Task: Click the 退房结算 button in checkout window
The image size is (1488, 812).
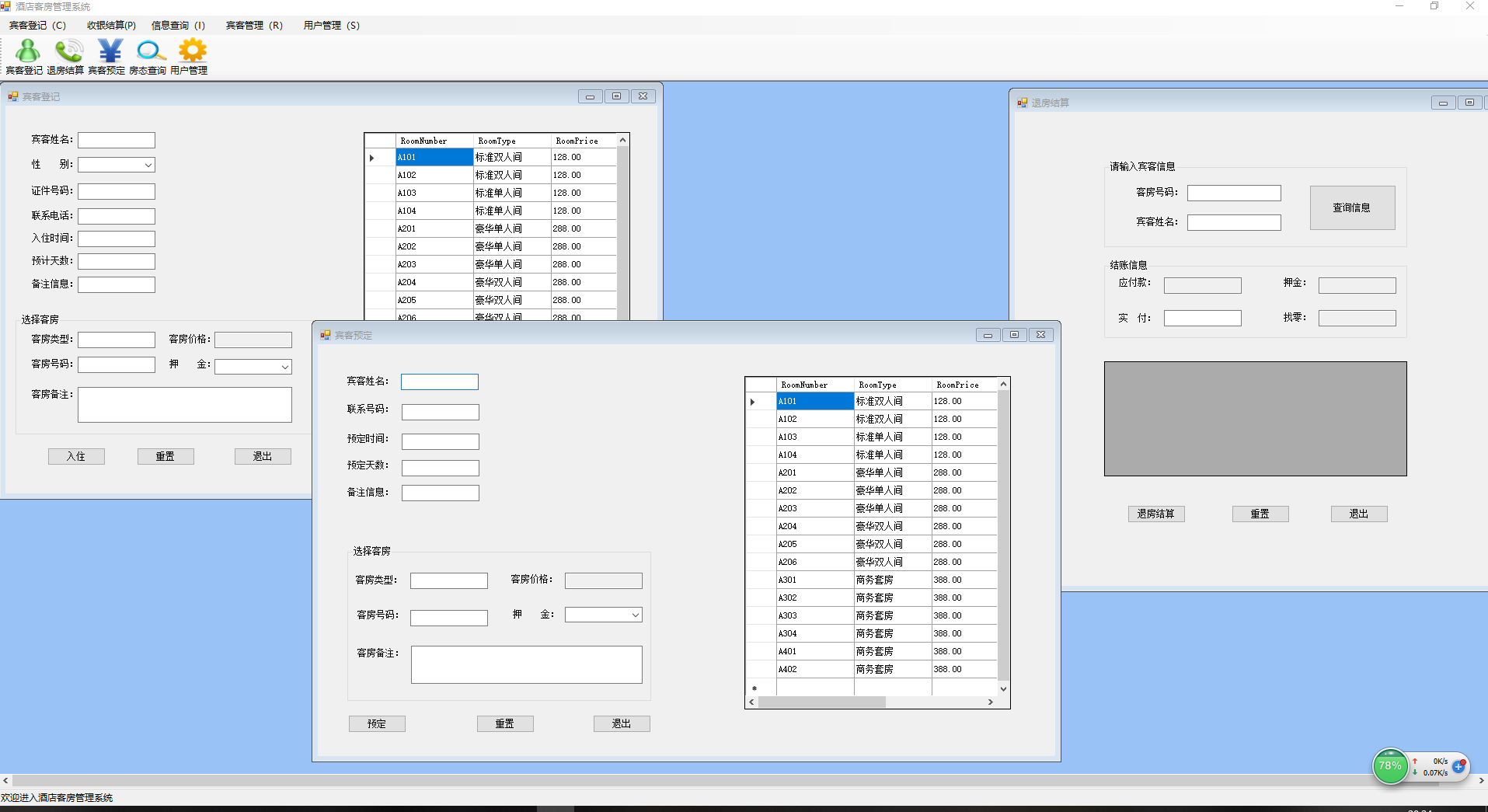Action: 1156,514
